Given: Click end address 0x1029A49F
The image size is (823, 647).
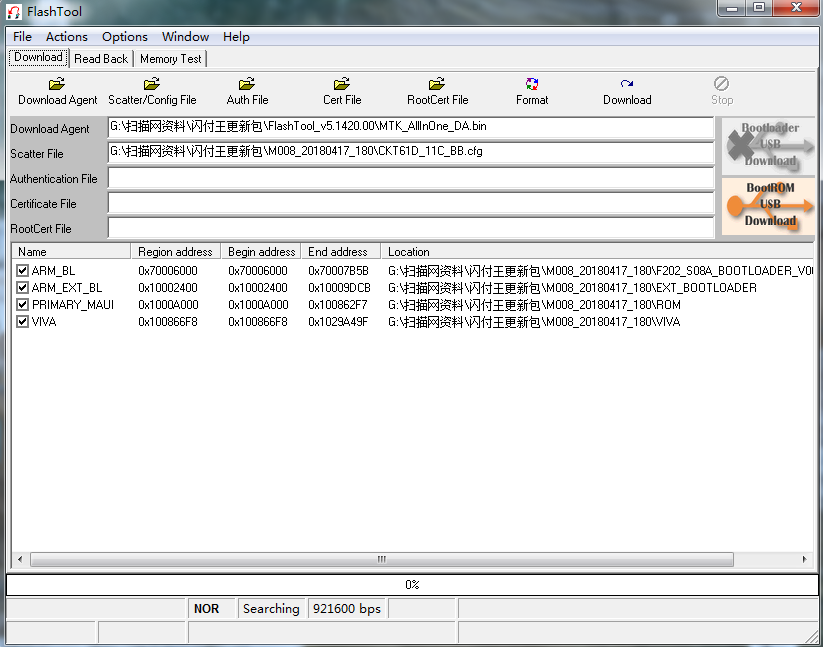Looking at the screenshot, I should pos(339,321).
